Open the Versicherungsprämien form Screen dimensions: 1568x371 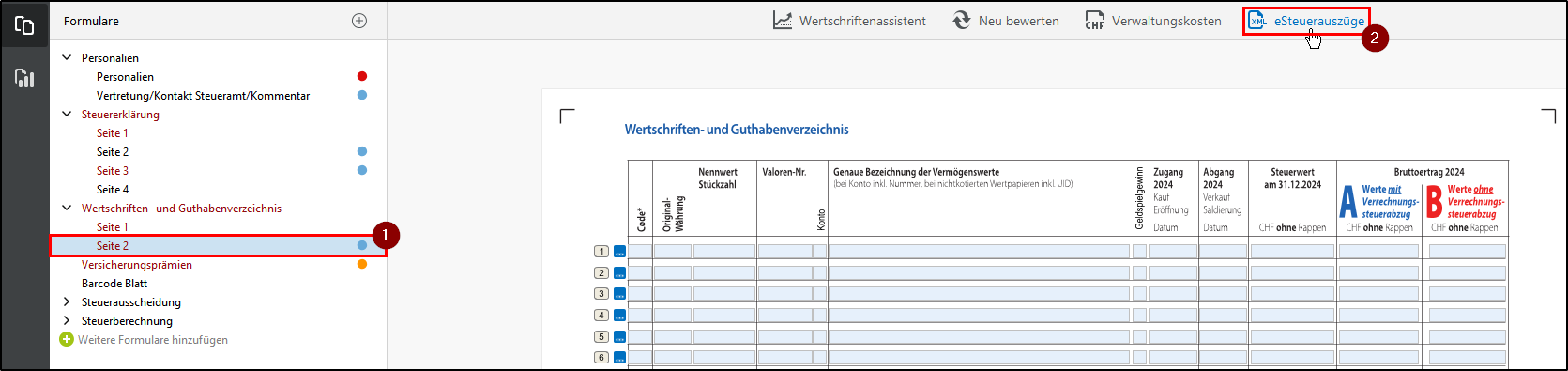pyautogui.click(x=137, y=264)
